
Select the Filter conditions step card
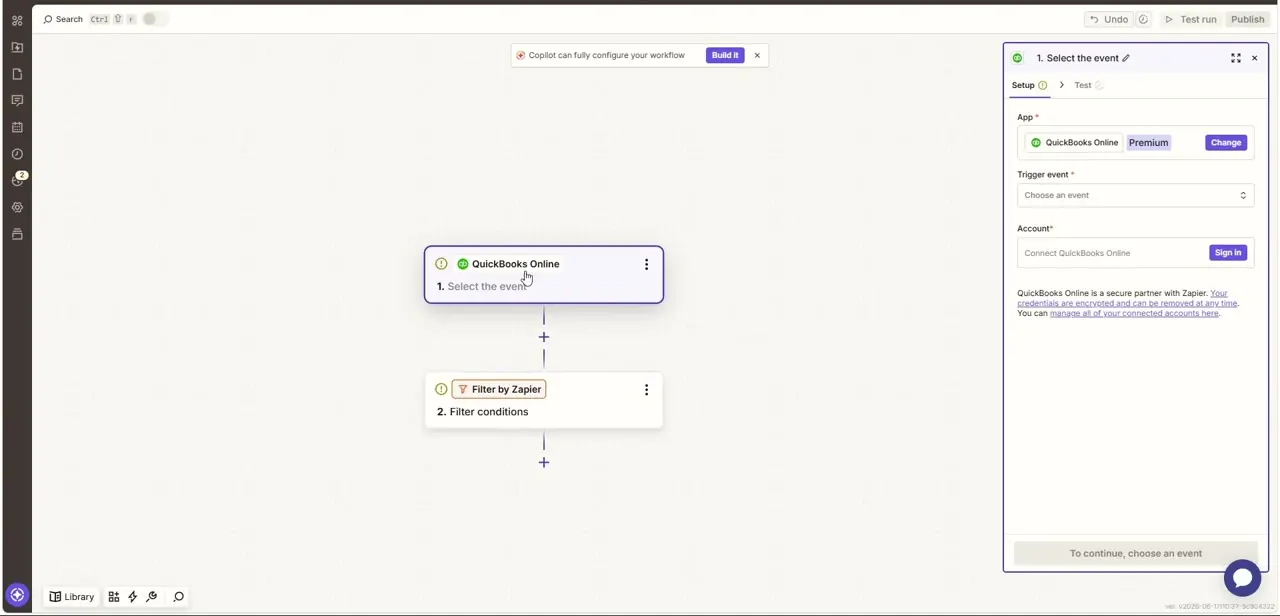(x=544, y=400)
